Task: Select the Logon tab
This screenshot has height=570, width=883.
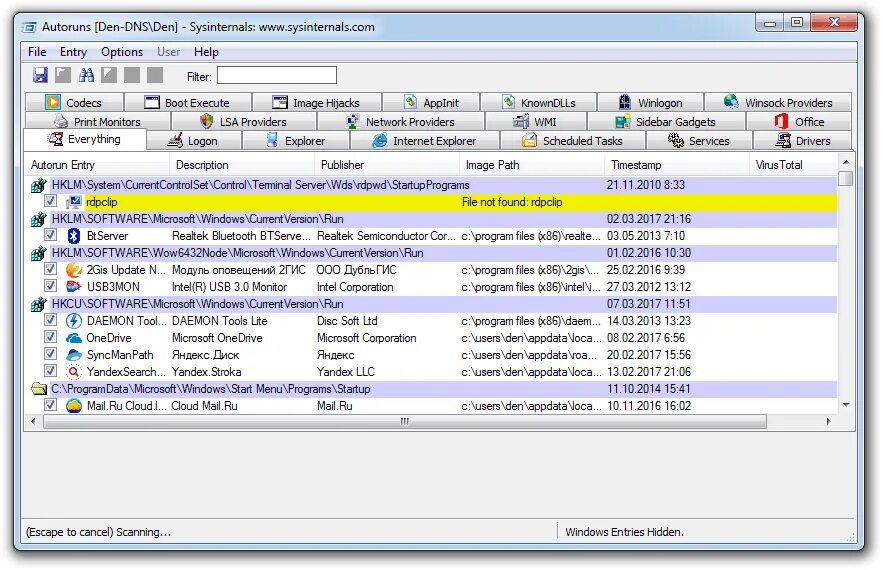Action: [193, 141]
